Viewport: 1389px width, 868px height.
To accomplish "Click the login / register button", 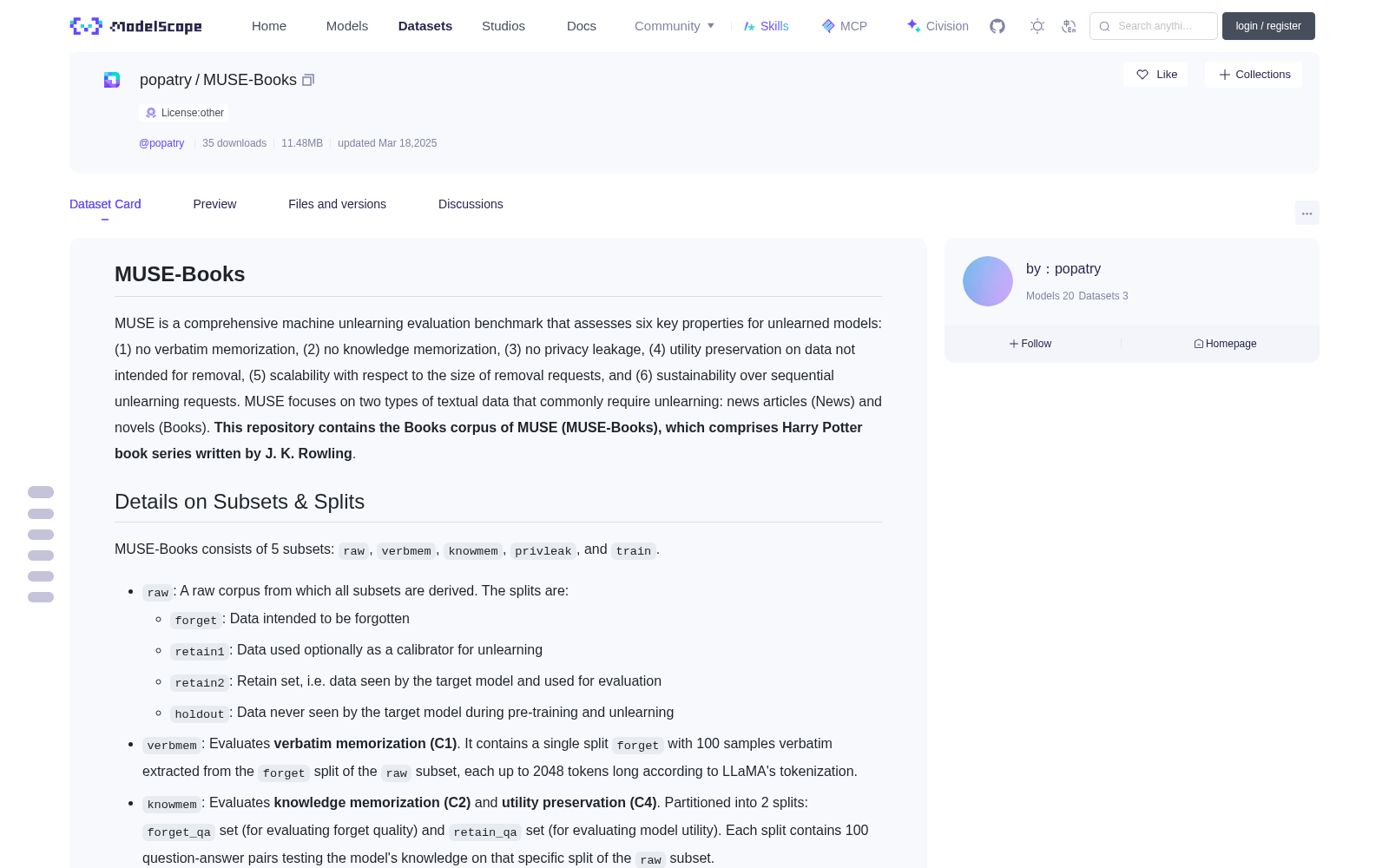I will [1268, 26].
